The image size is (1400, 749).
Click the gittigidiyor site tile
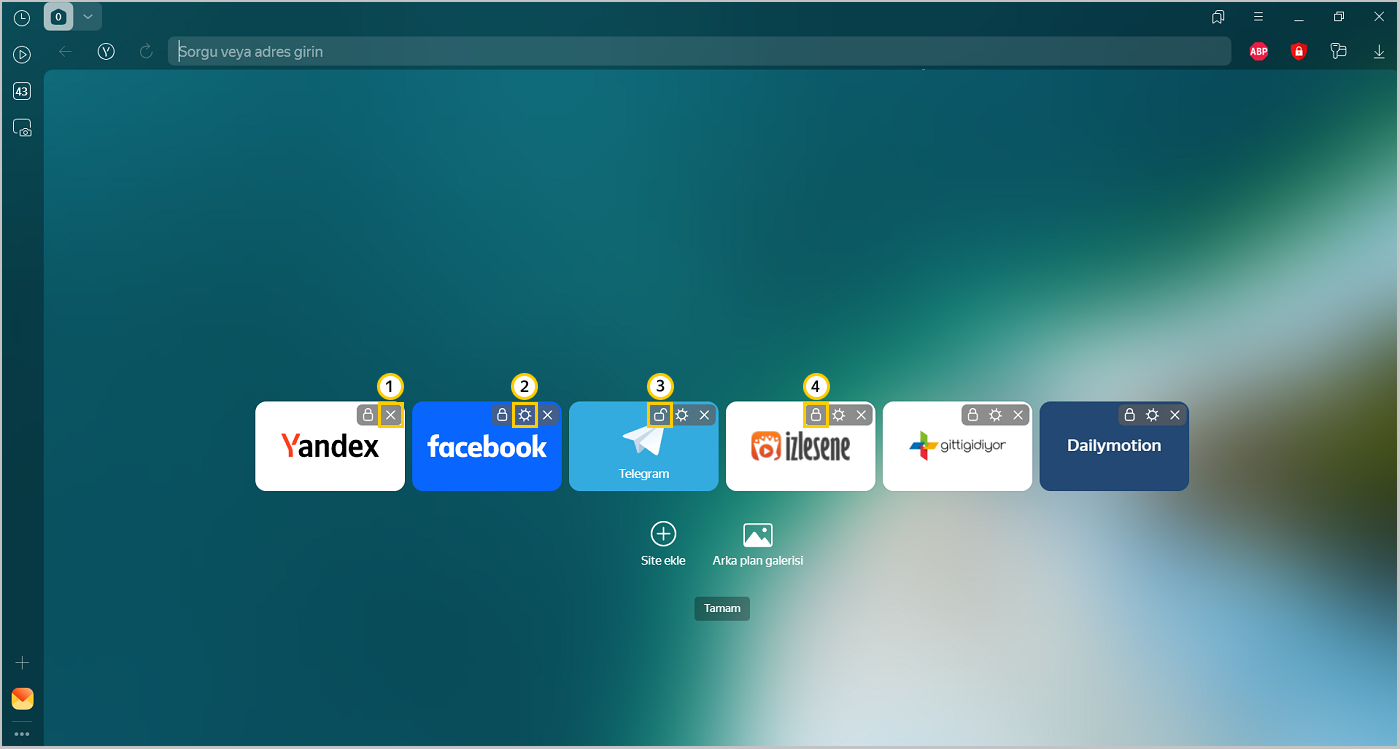coord(957,455)
